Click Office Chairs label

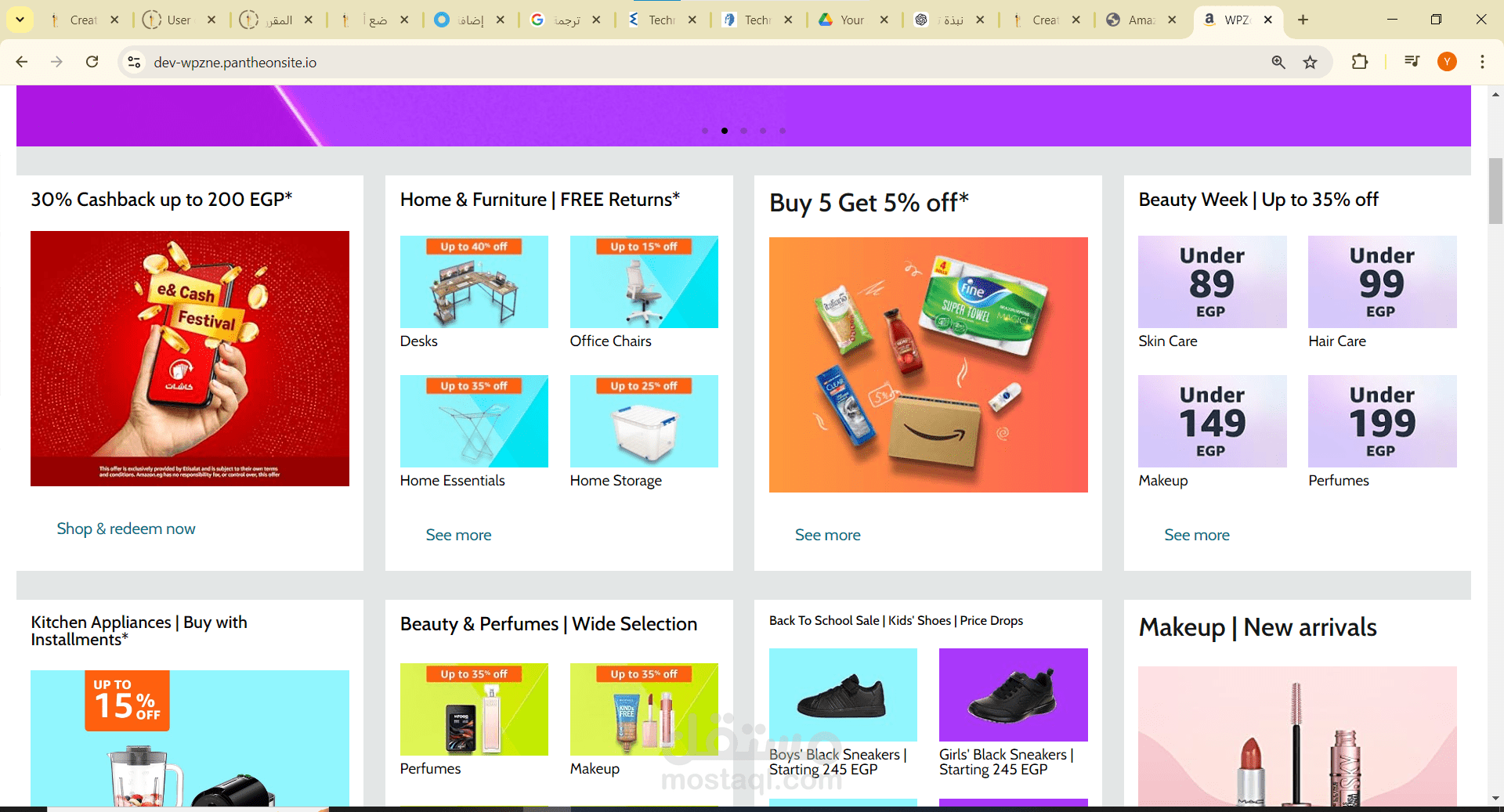coord(610,341)
